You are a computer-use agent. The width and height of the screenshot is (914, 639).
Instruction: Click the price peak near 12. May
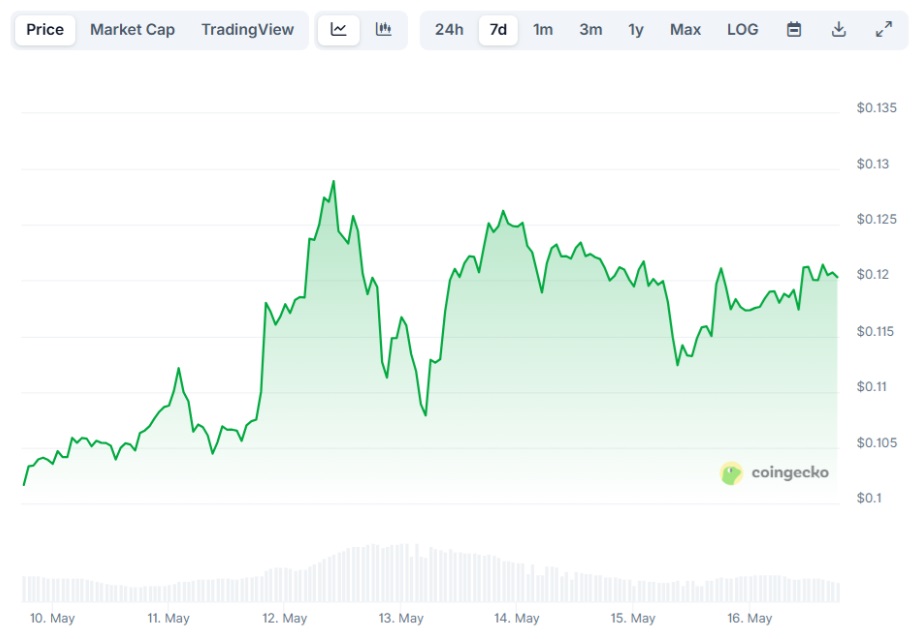[x=333, y=182]
